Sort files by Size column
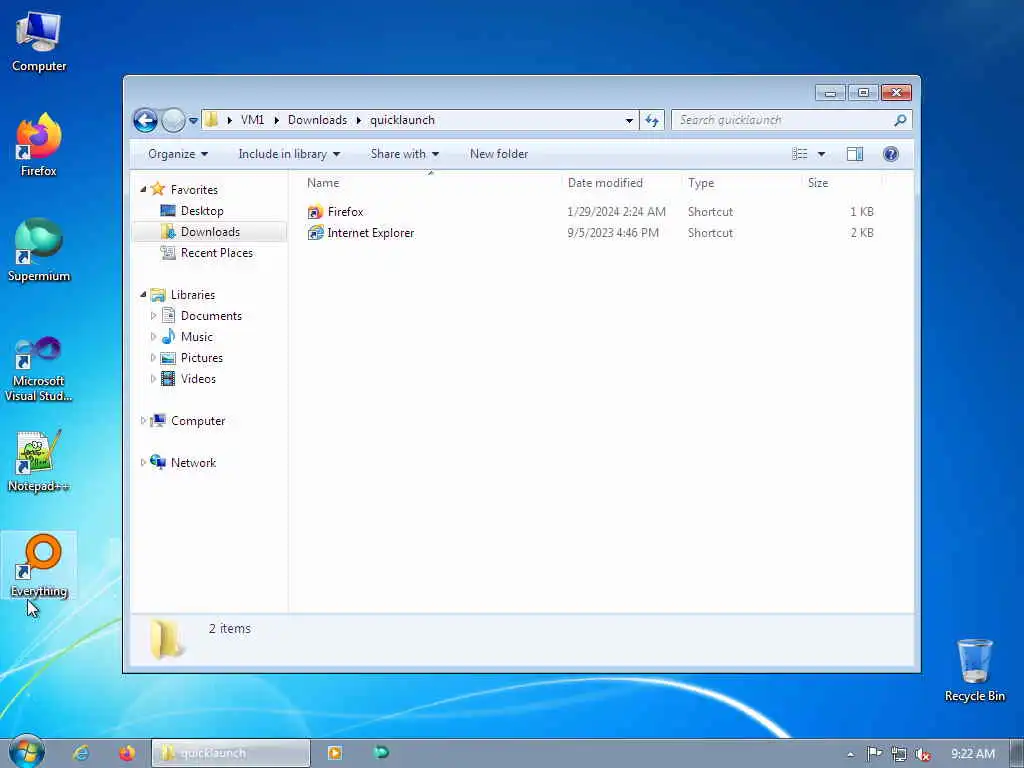Viewport: 1024px width, 768px height. tap(841, 183)
